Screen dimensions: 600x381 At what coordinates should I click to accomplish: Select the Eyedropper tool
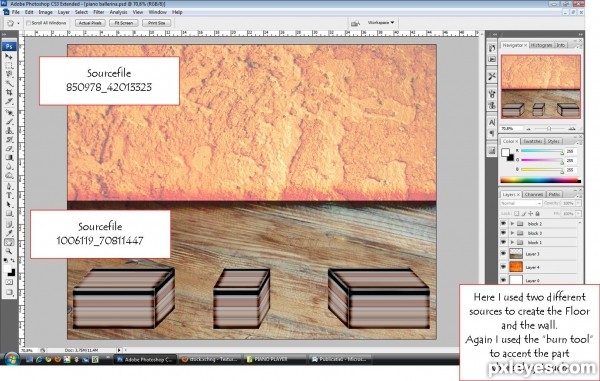point(9,233)
